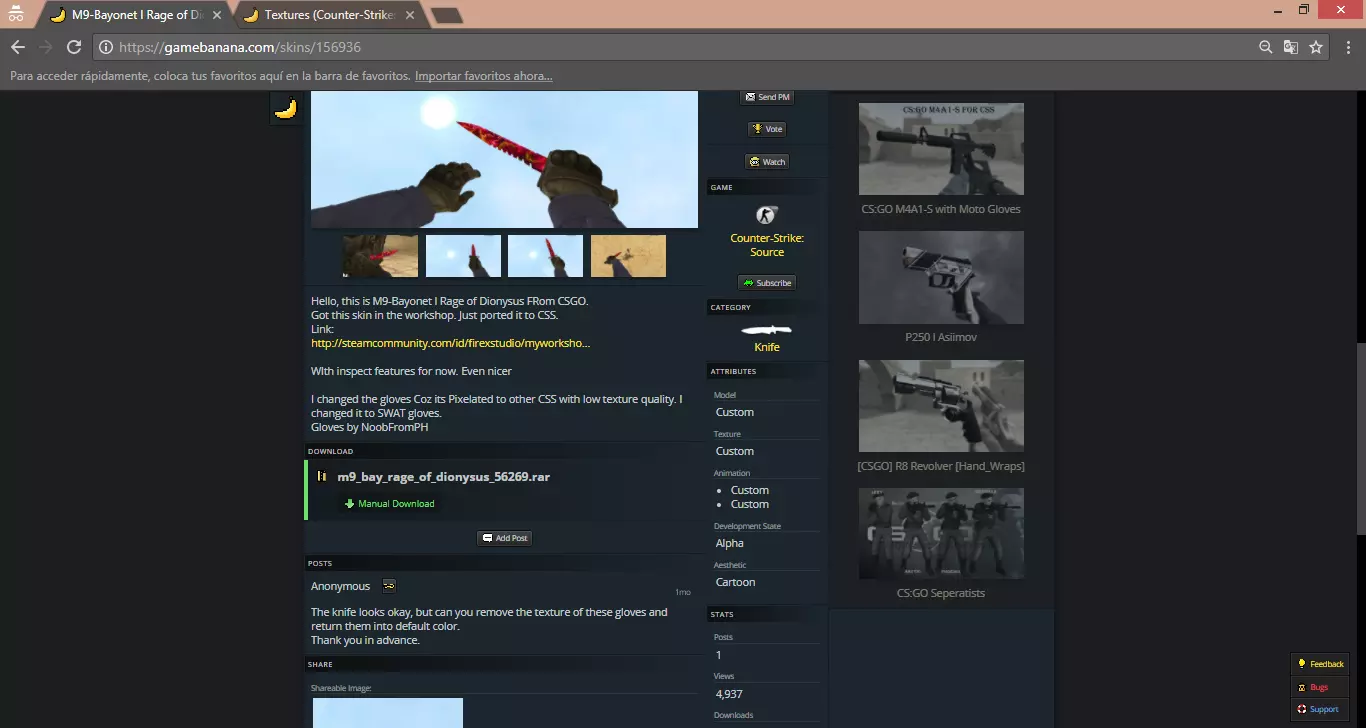Open the main knife preview image

(x=504, y=160)
